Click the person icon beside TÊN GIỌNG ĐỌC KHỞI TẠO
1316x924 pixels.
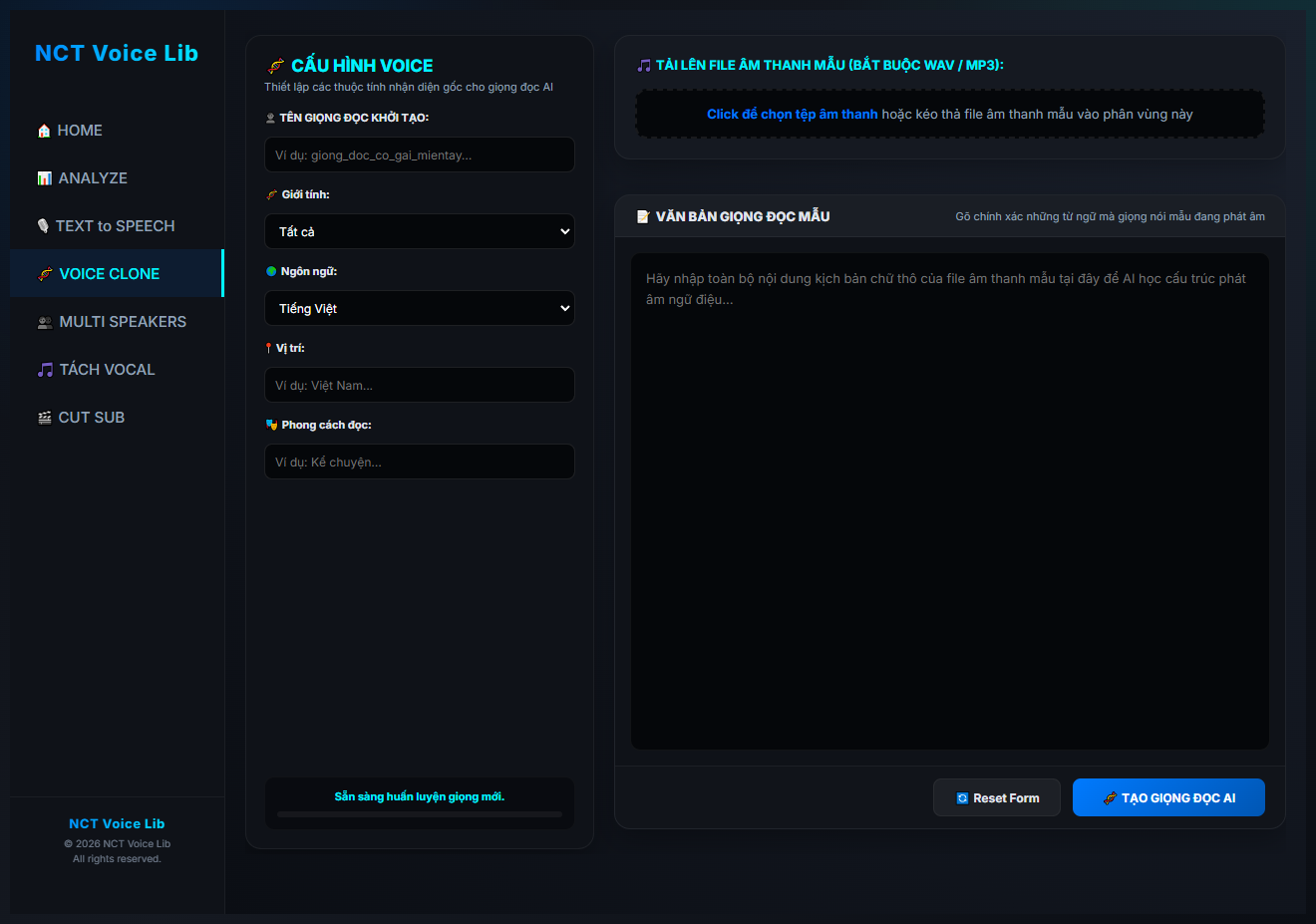coord(270,118)
